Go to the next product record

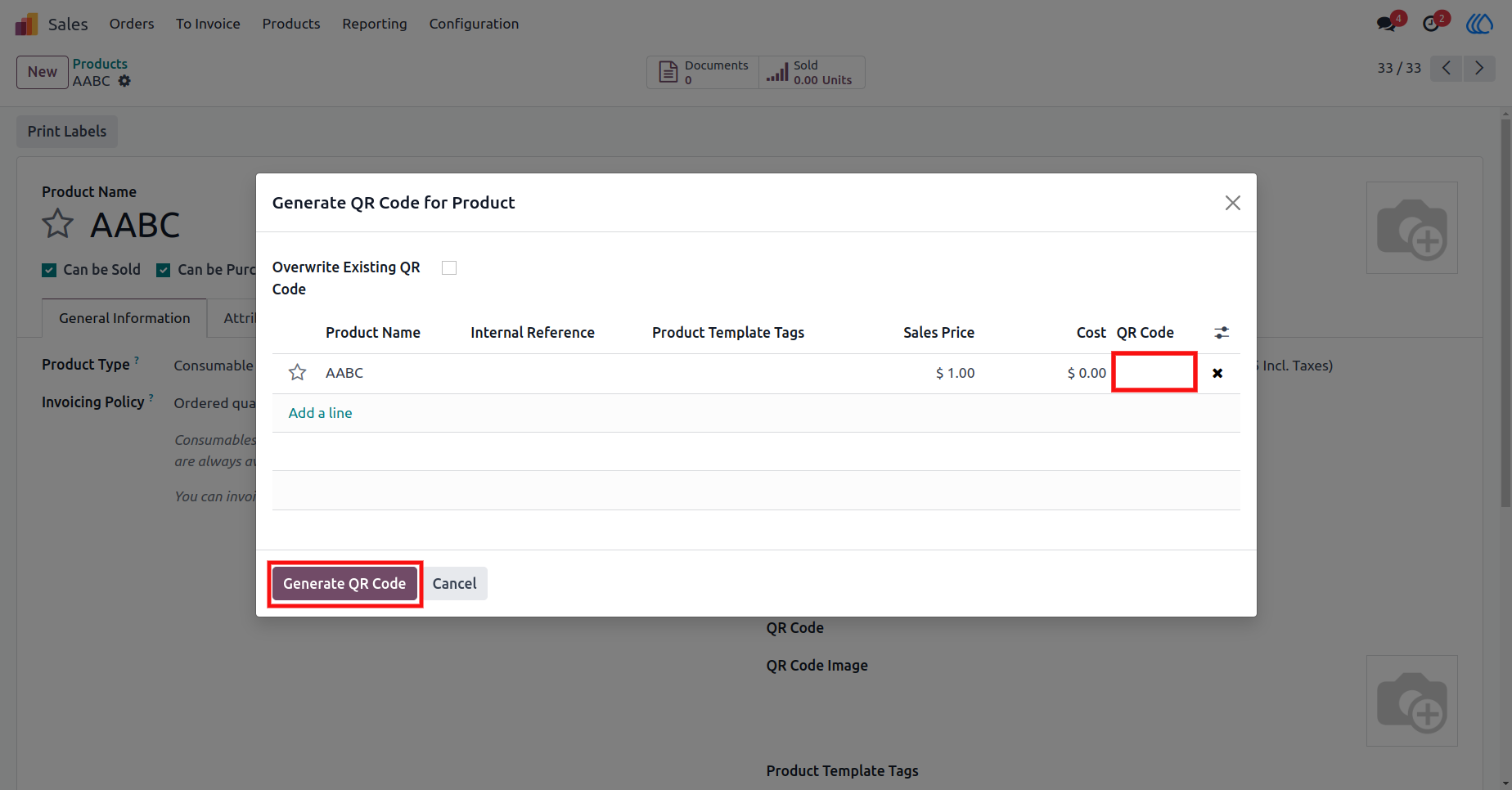(x=1479, y=68)
